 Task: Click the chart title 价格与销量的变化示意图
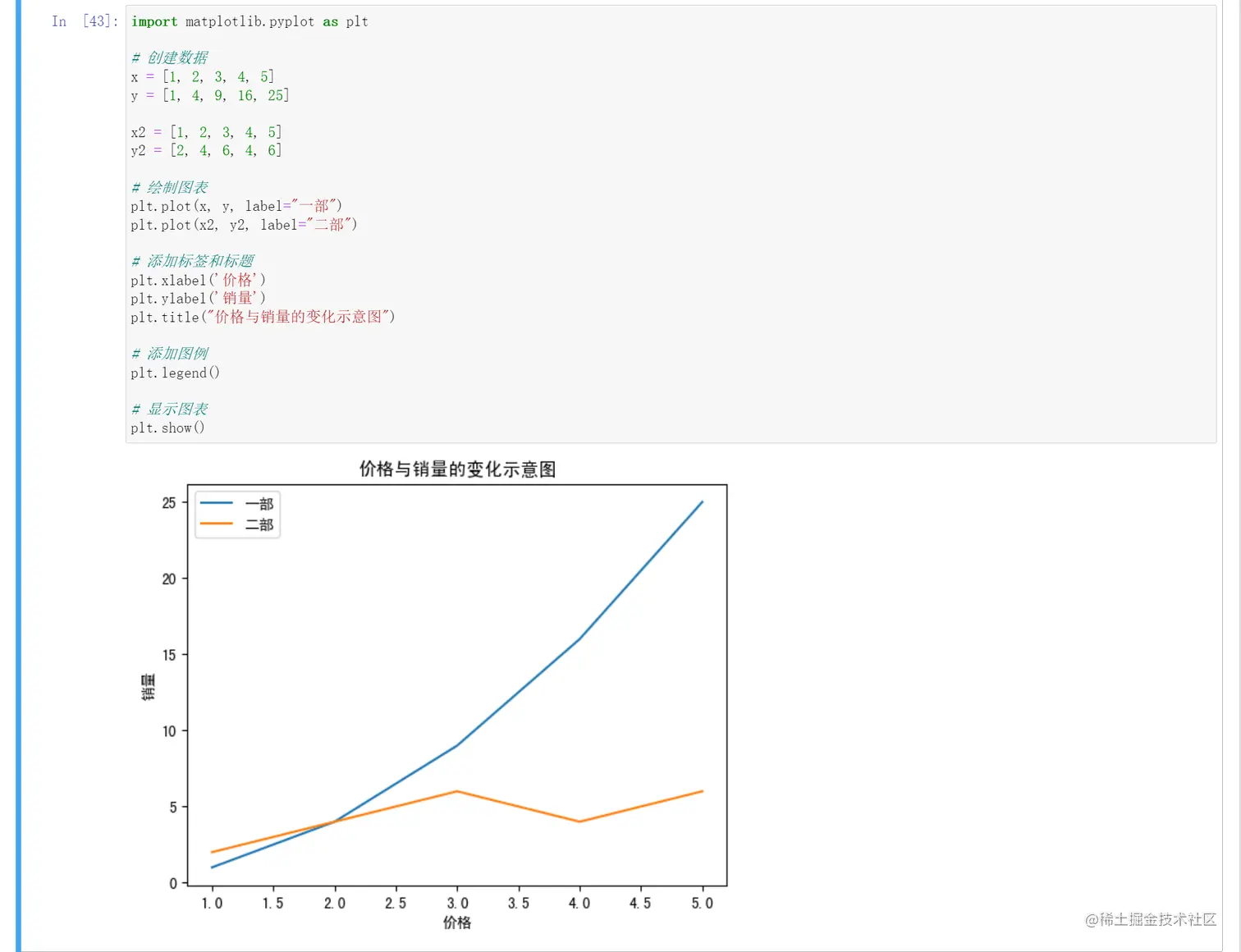(x=457, y=469)
